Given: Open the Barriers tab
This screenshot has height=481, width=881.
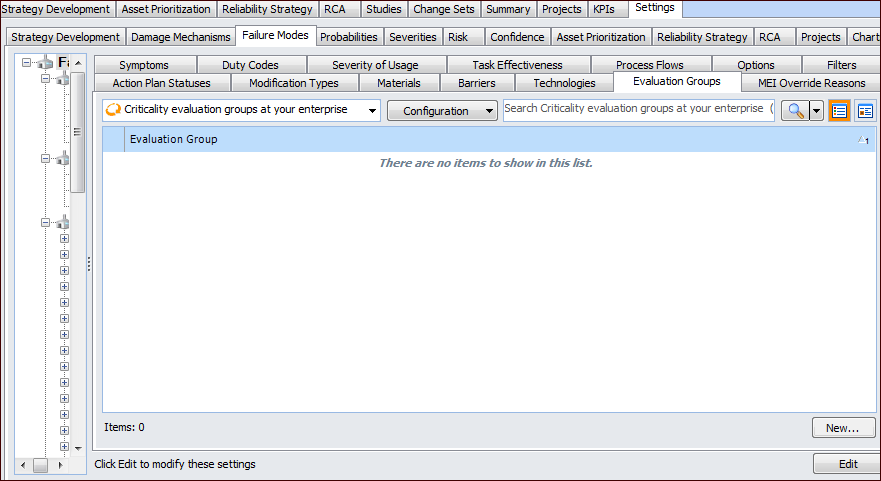Looking at the screenshot, I should pyautogui.click(x=477, y=83).
